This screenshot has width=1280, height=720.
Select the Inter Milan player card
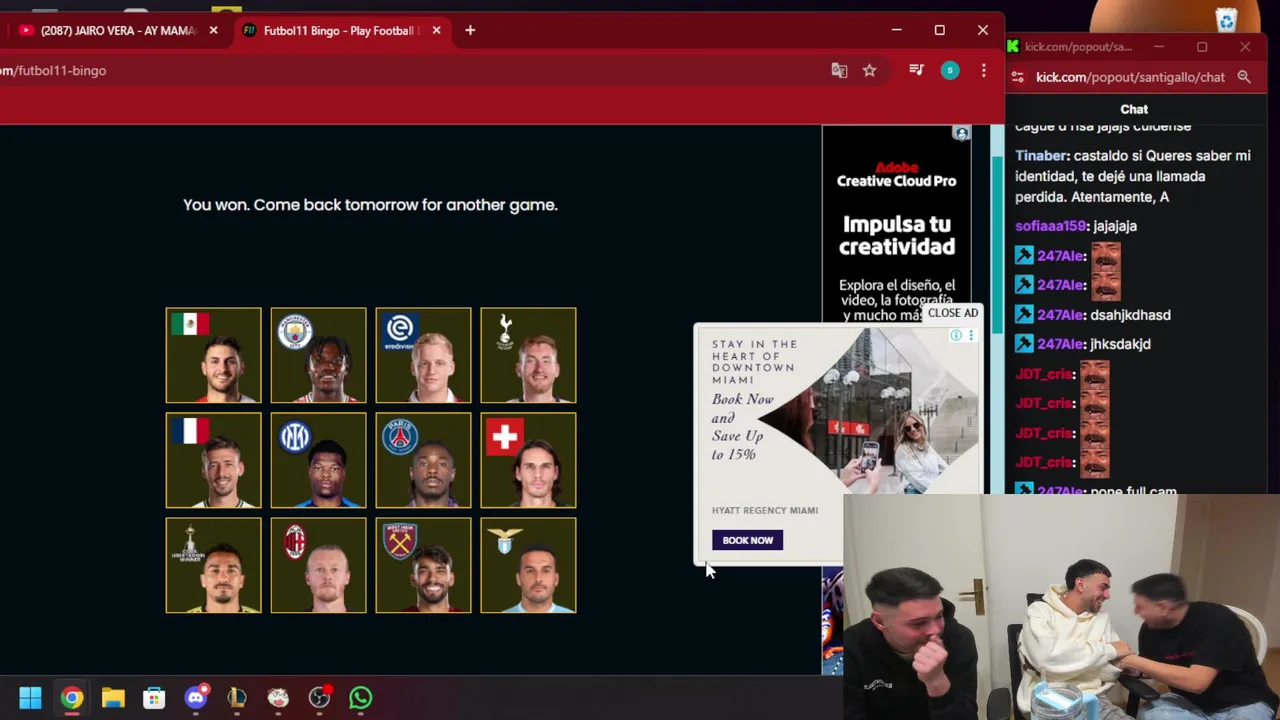pos(318,460)
